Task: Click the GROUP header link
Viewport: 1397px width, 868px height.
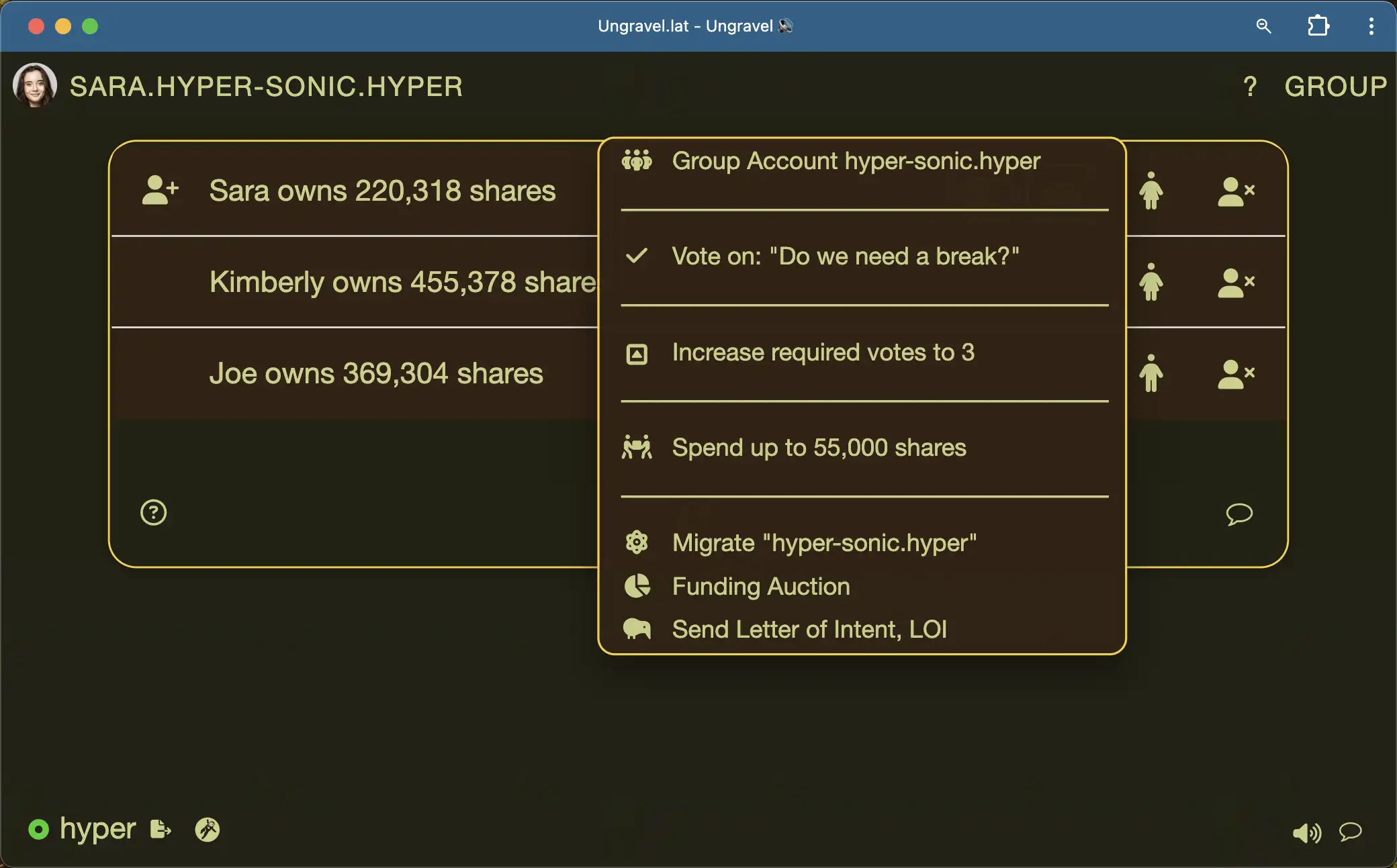Action: (x=1335, y=87)
